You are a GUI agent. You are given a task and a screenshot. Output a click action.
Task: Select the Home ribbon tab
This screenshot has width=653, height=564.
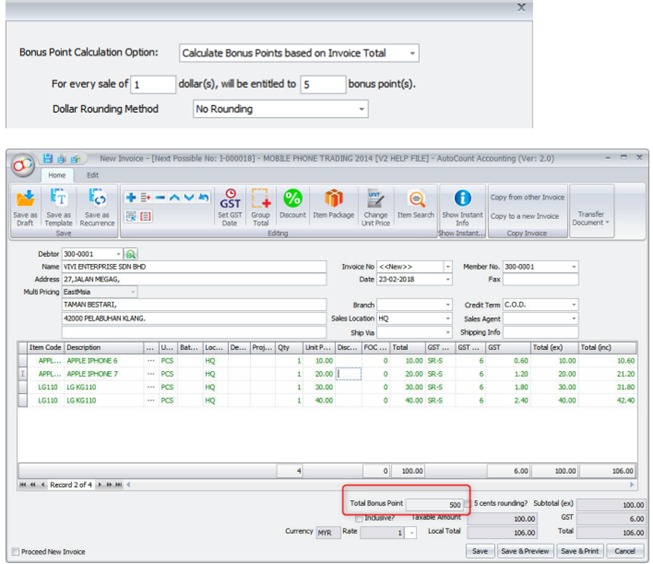point(57,174)
